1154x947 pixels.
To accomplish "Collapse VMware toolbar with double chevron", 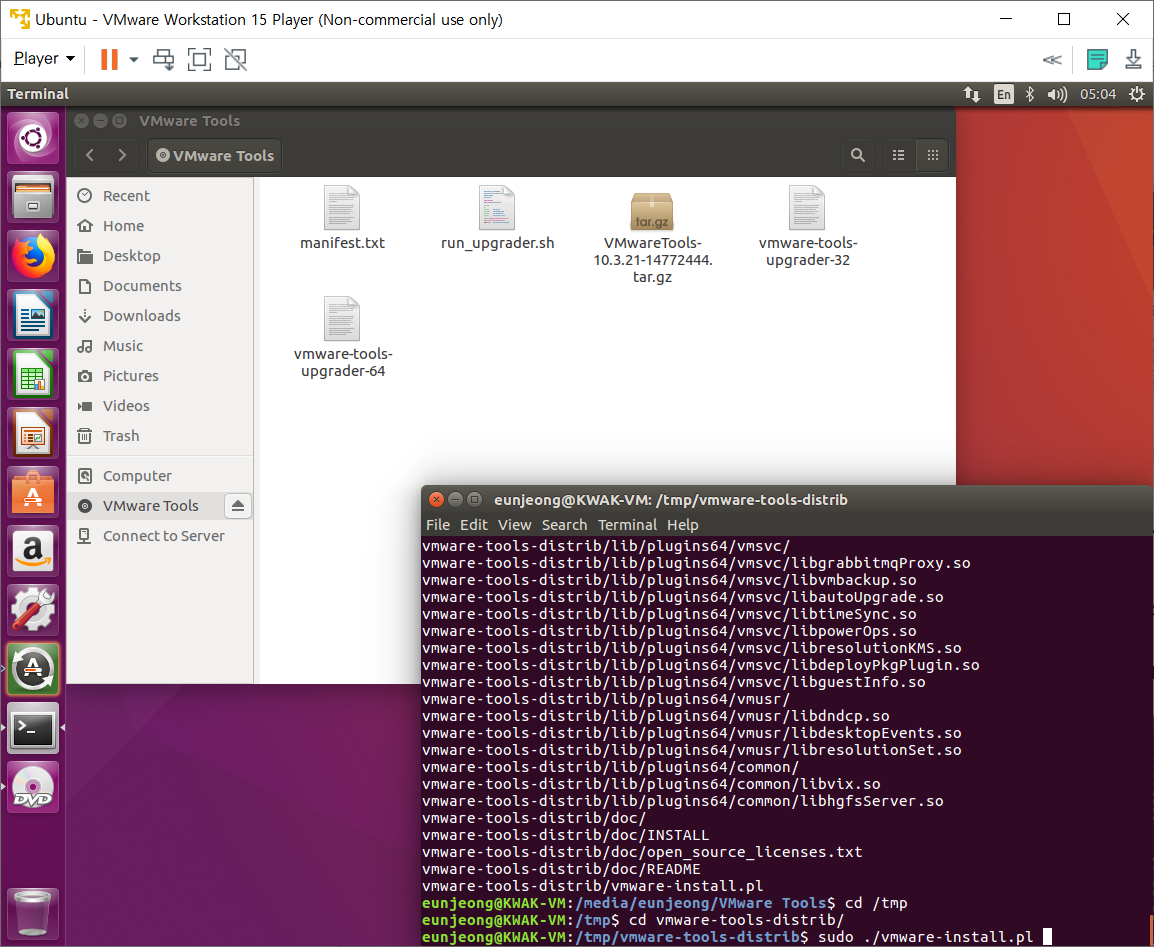I will coord(1052,60).
